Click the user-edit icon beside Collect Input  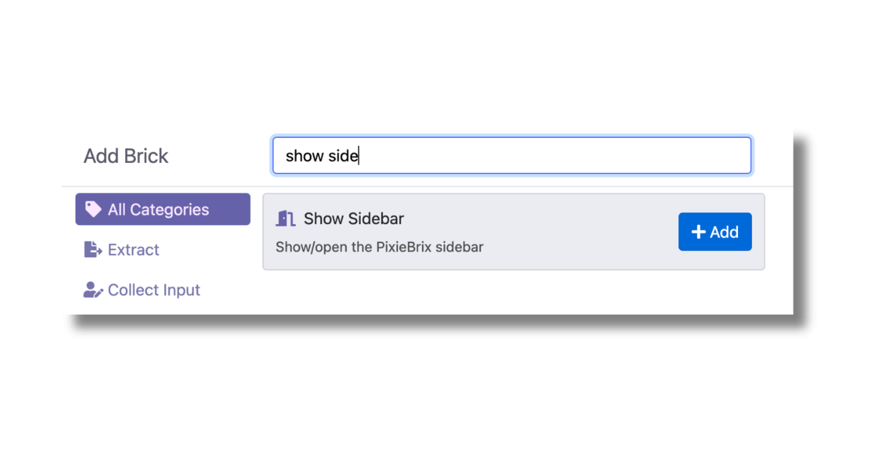click(93, 290)
